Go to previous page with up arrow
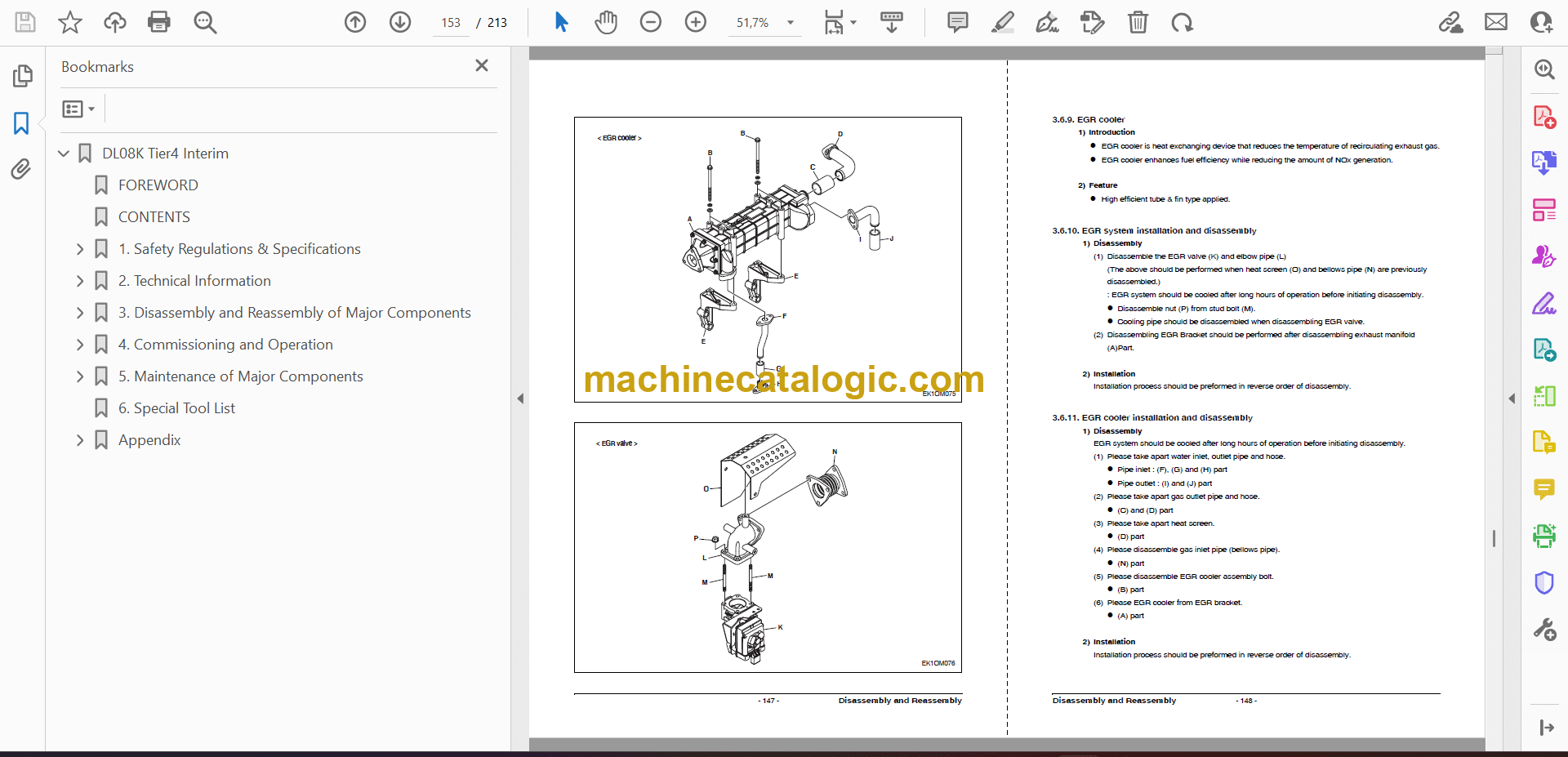Viewport: 1568px width, 757px height. (x=355, y=22)
